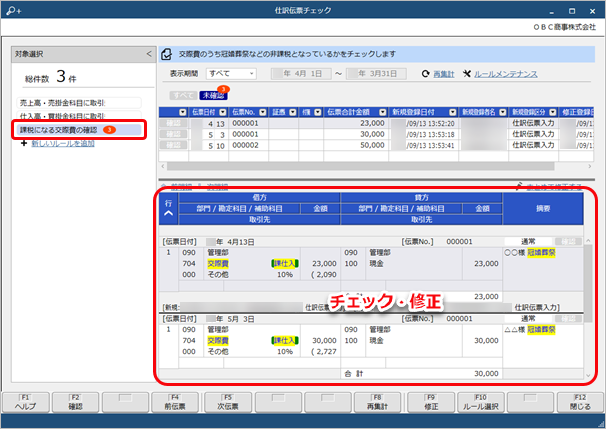The height and width of the screenshot is (429, 606).
Task: Click the right arrow of the horizontal scrollbar
Action: click(x=589, y=166)
